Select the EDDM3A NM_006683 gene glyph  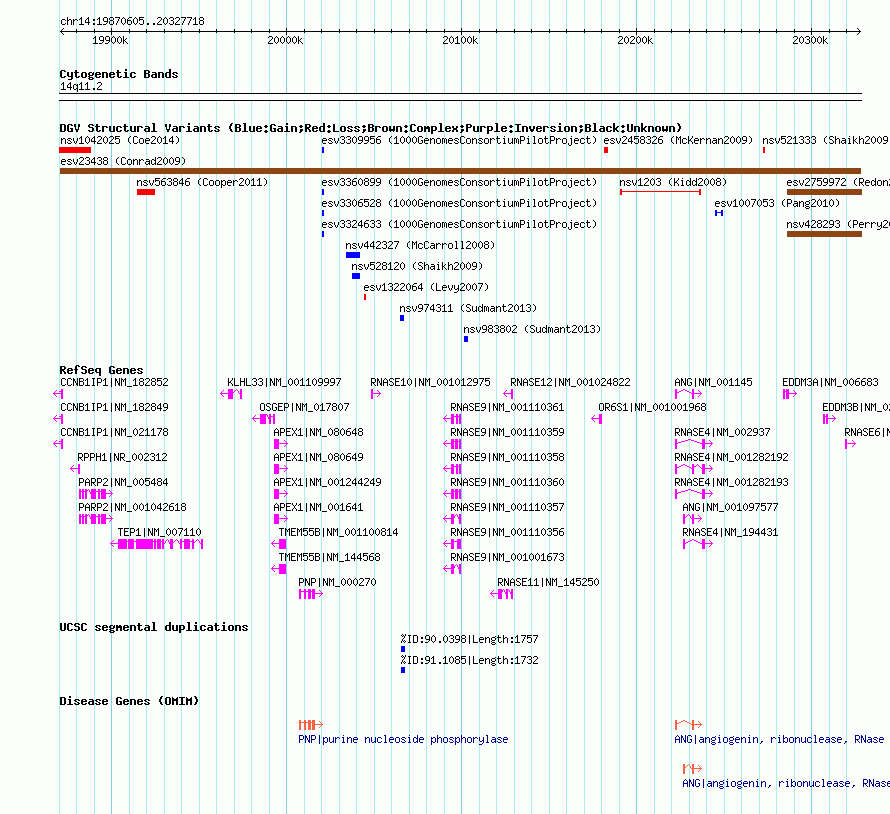pos(790,394)
